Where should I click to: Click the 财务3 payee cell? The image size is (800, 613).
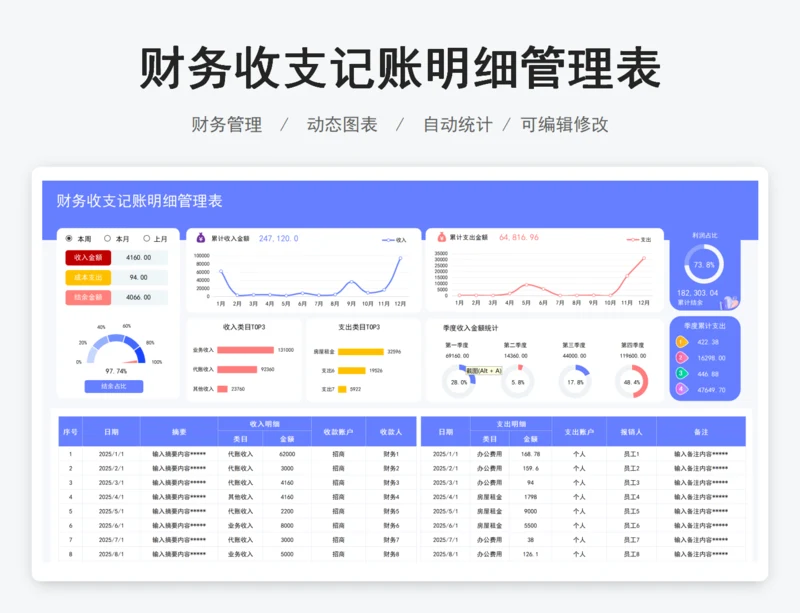click(391, 482)
